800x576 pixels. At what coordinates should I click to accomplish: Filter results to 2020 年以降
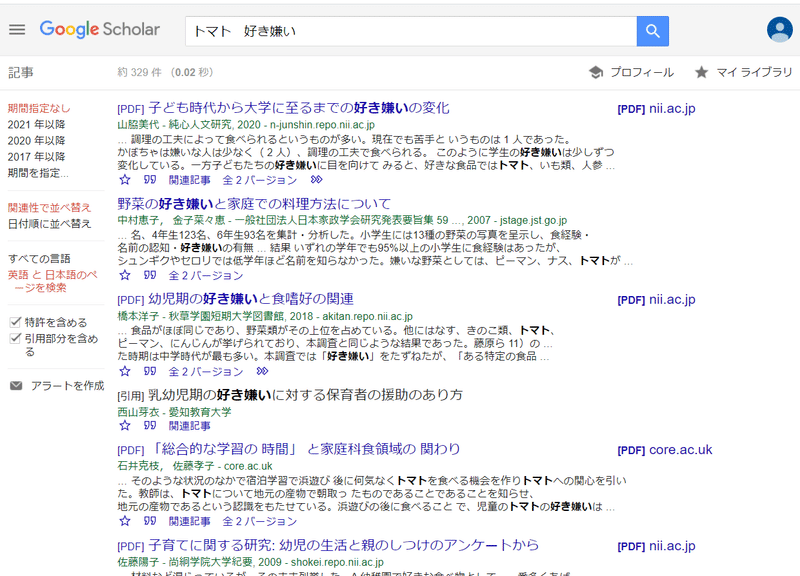coord(36,140)
